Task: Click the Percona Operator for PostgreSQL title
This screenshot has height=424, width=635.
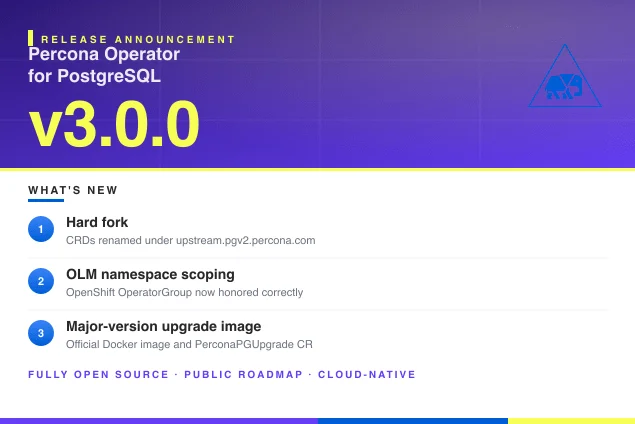Action: click(104, 65)
